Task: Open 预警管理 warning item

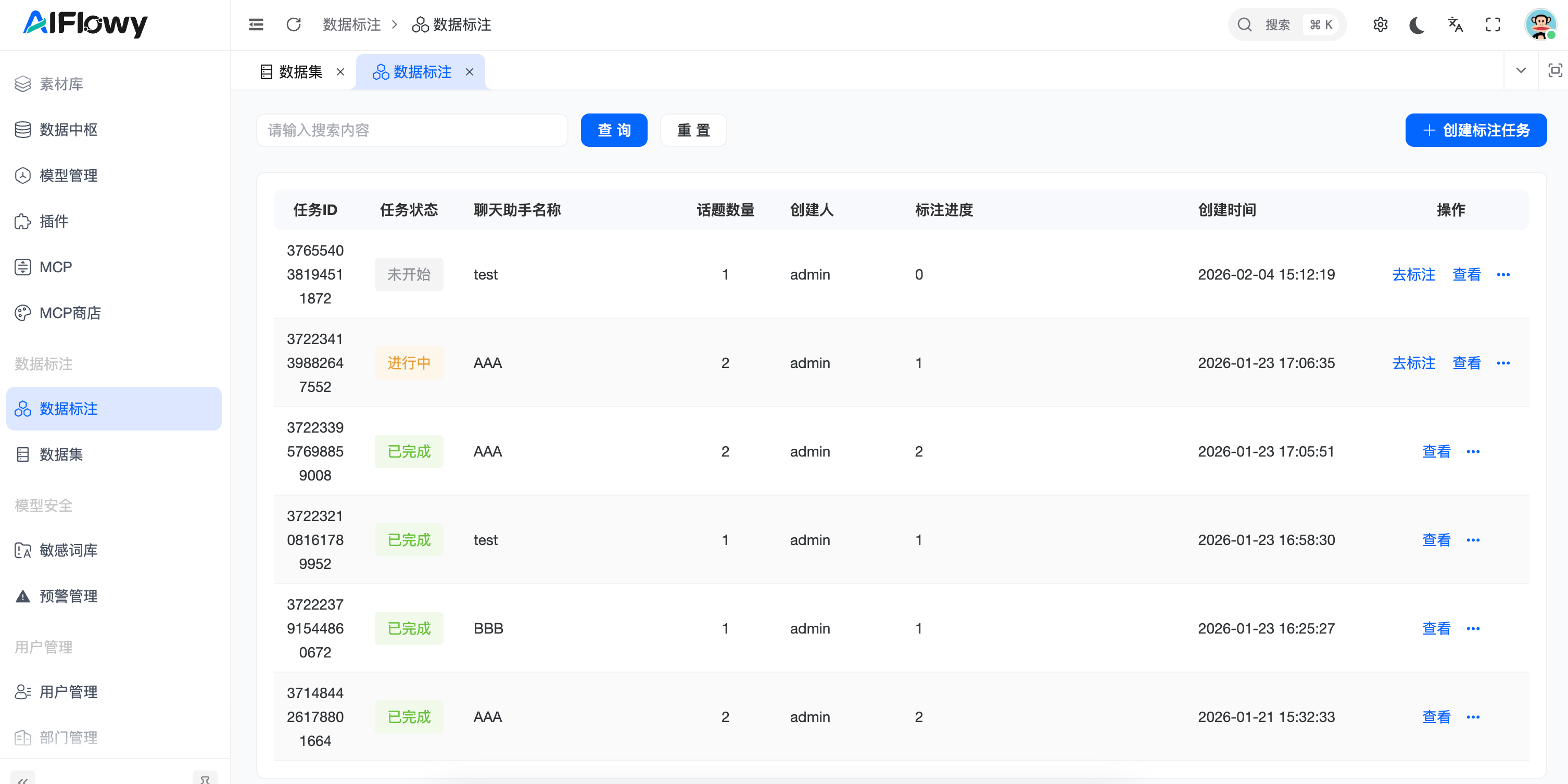Action: pos(68,596)
